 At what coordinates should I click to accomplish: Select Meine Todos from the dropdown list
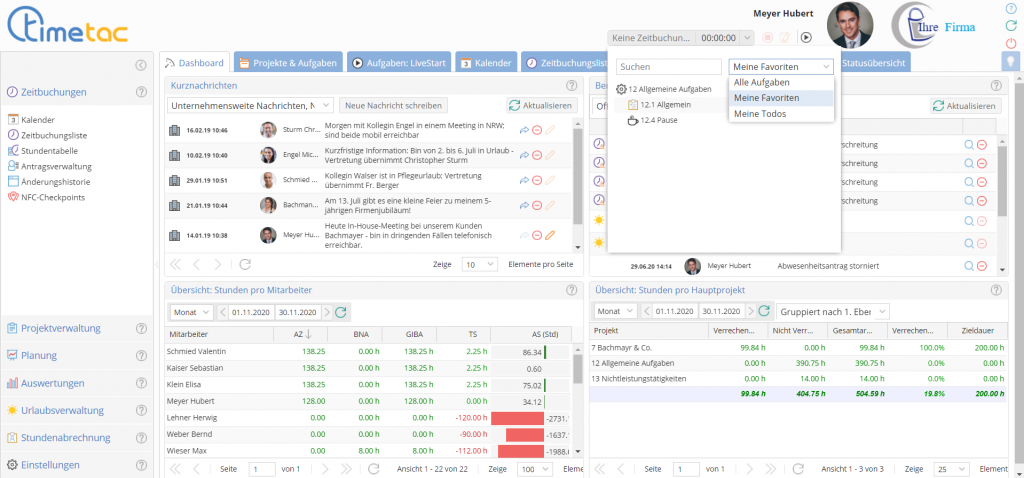[x=760, y=114]
